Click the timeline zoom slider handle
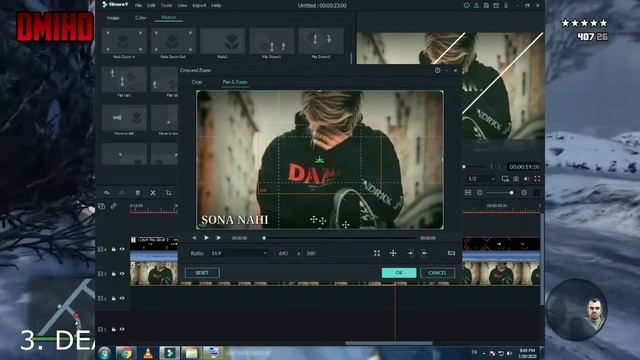 (511, 193)
